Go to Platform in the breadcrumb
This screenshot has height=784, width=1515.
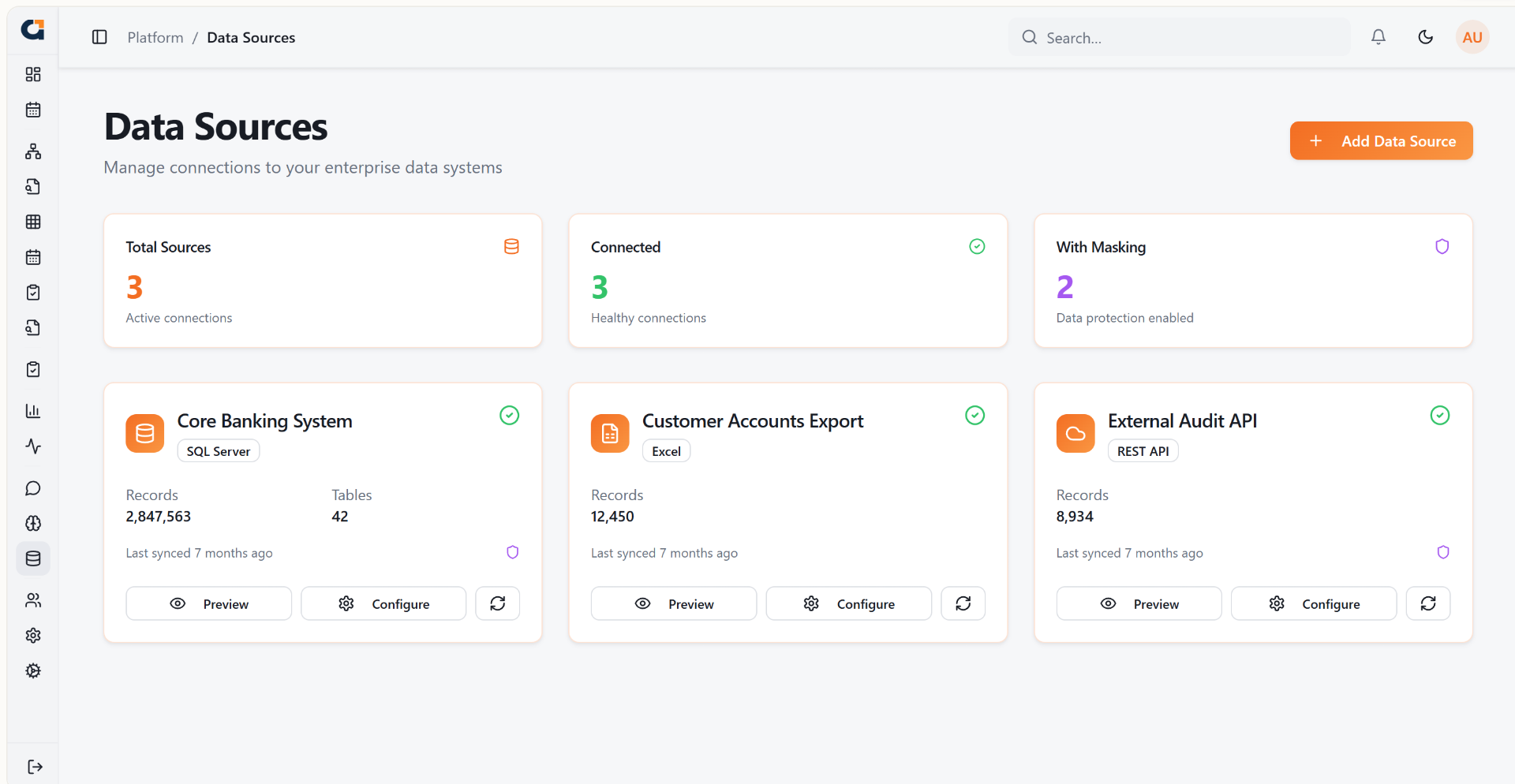click(x=155, y=37)
